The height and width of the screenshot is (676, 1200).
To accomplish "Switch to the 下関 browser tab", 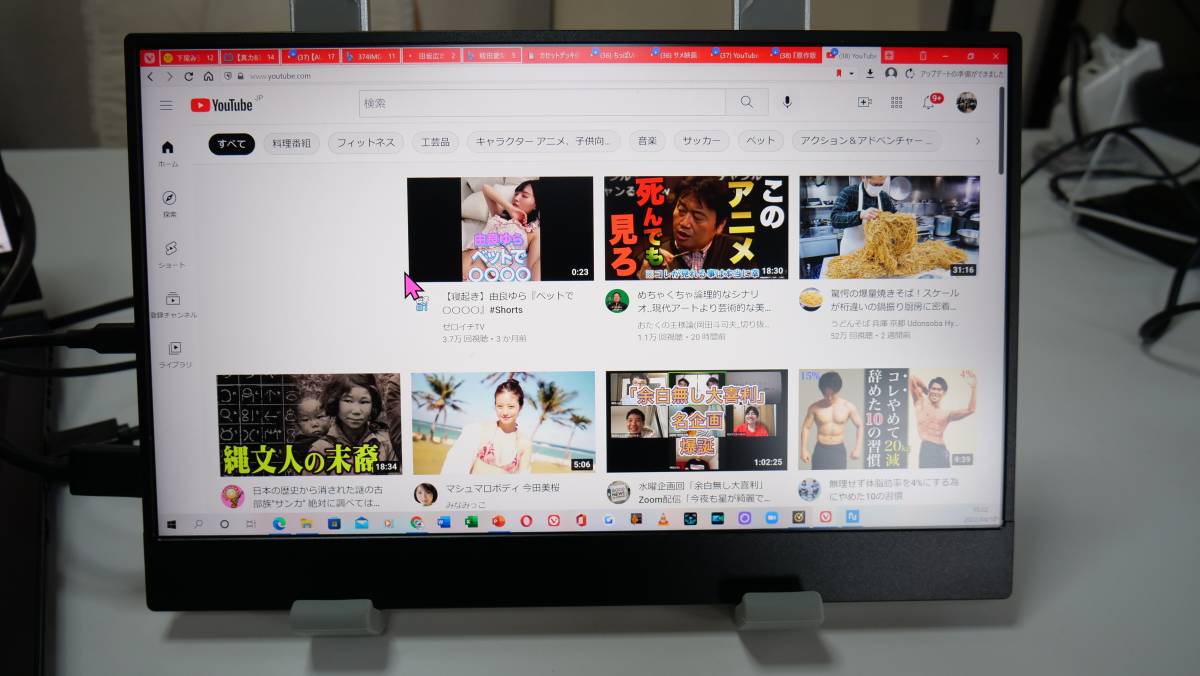I will tap(189, 57).
